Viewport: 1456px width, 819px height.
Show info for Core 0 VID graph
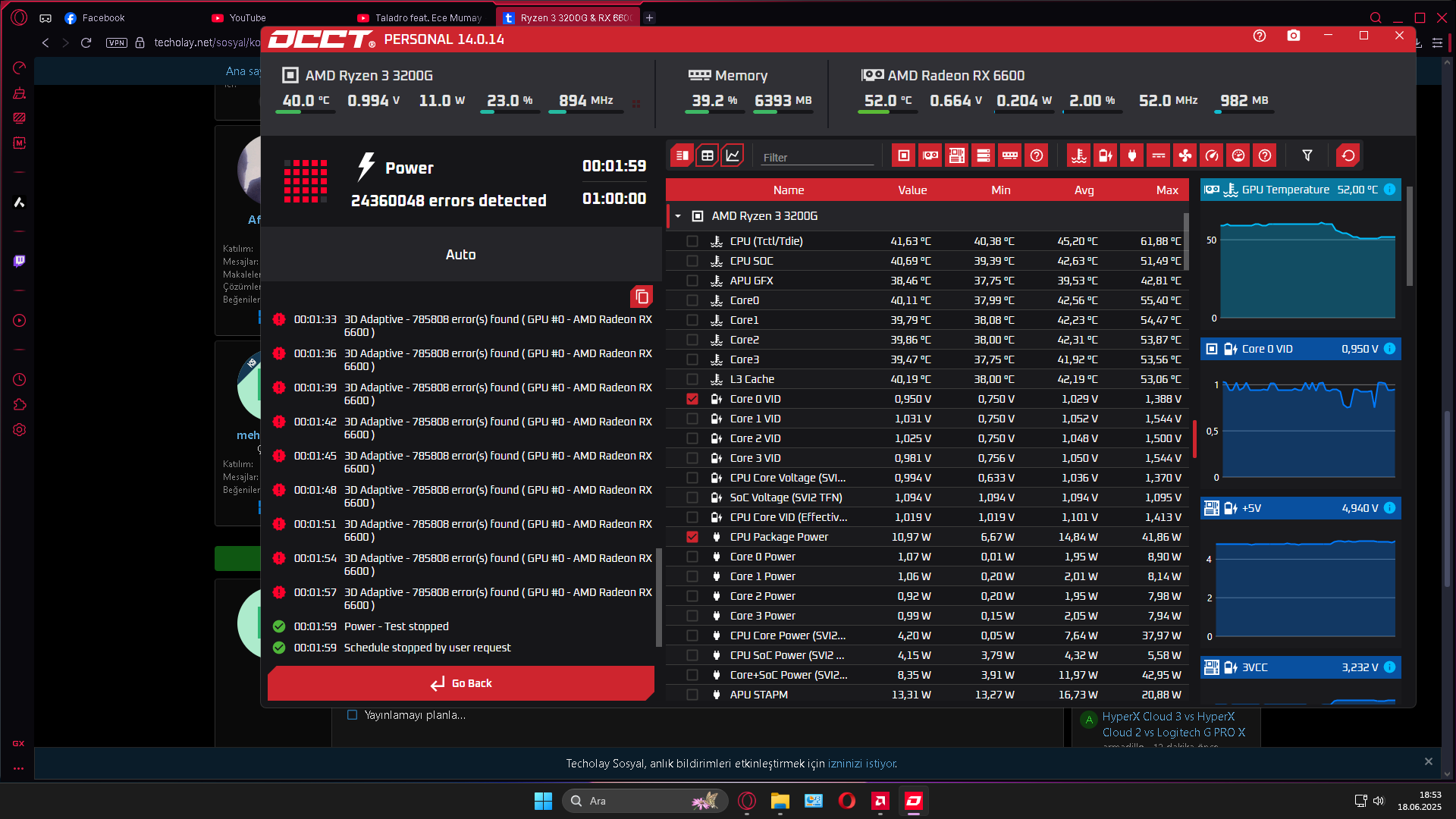pyautogui.click(x=1389, y=349)
